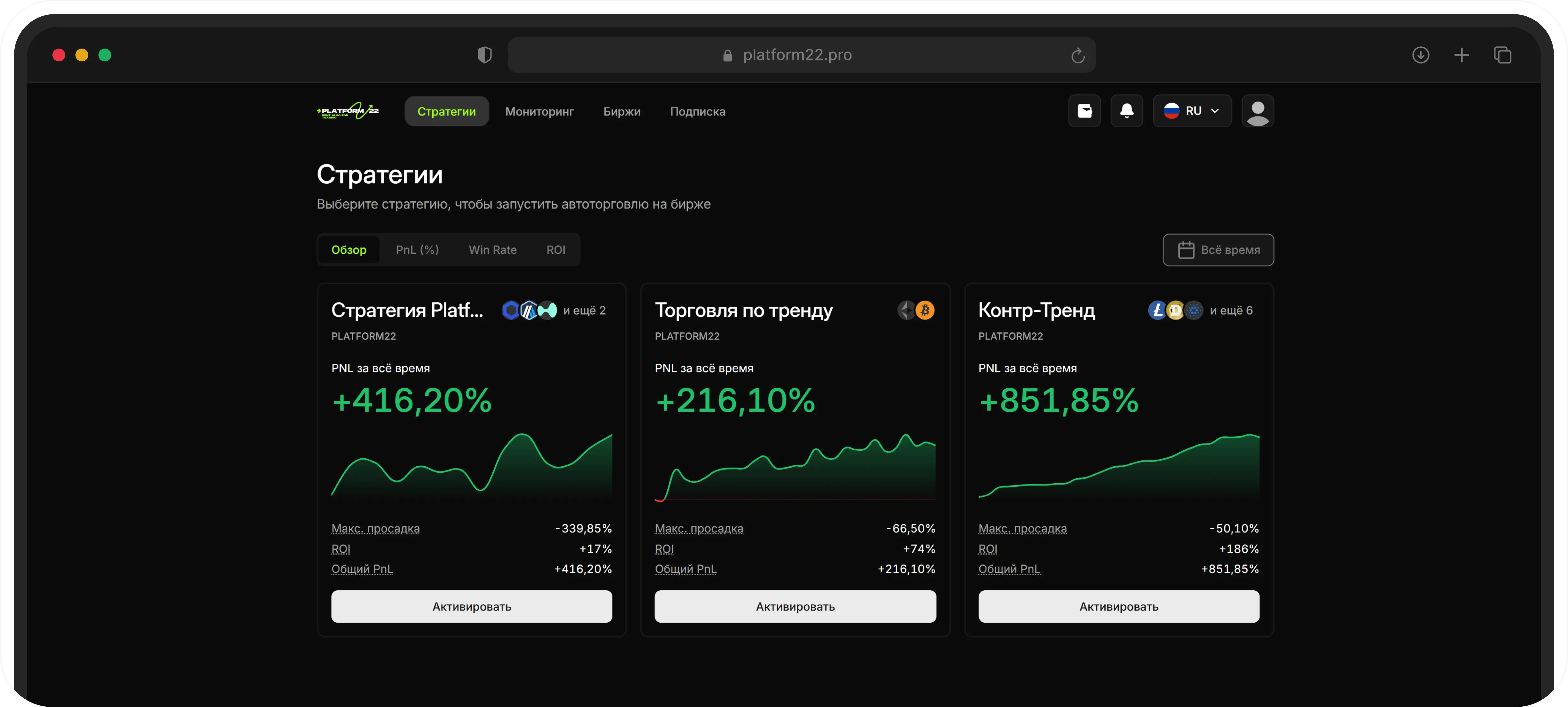Switch to PnL (%) tab

coord(417,249)
